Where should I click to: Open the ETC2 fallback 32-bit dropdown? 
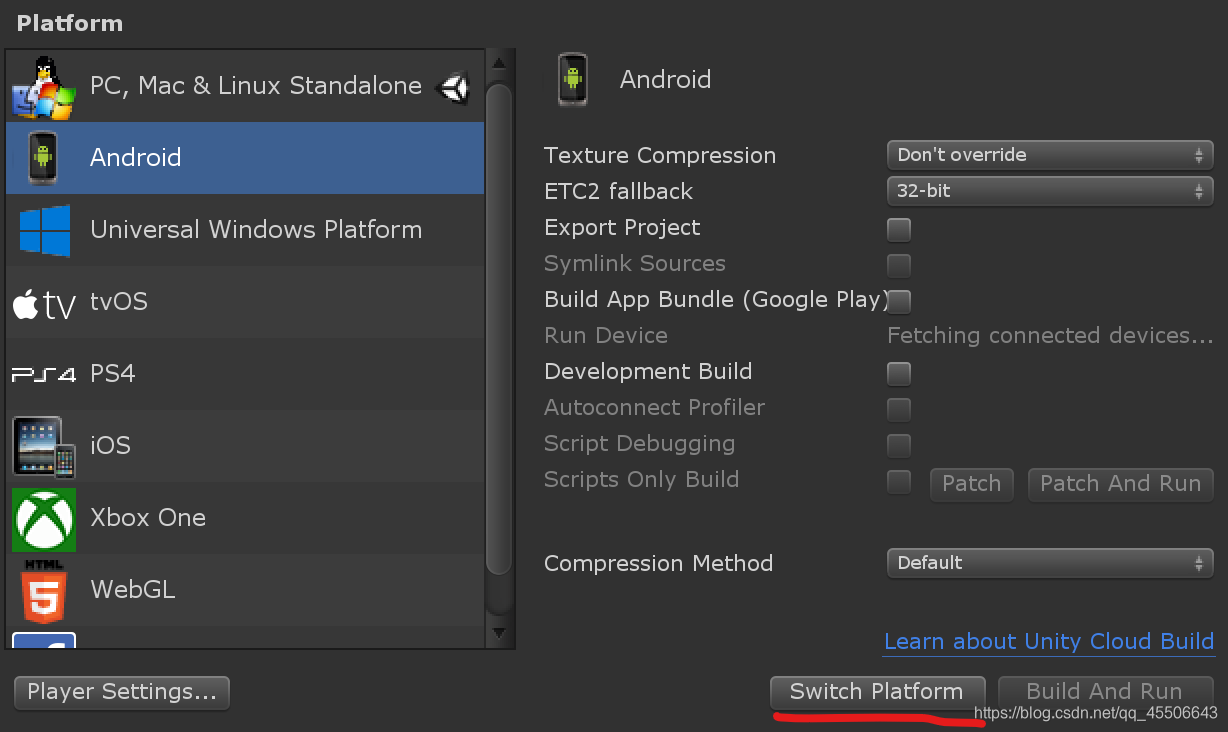[x=1050, y=191]
